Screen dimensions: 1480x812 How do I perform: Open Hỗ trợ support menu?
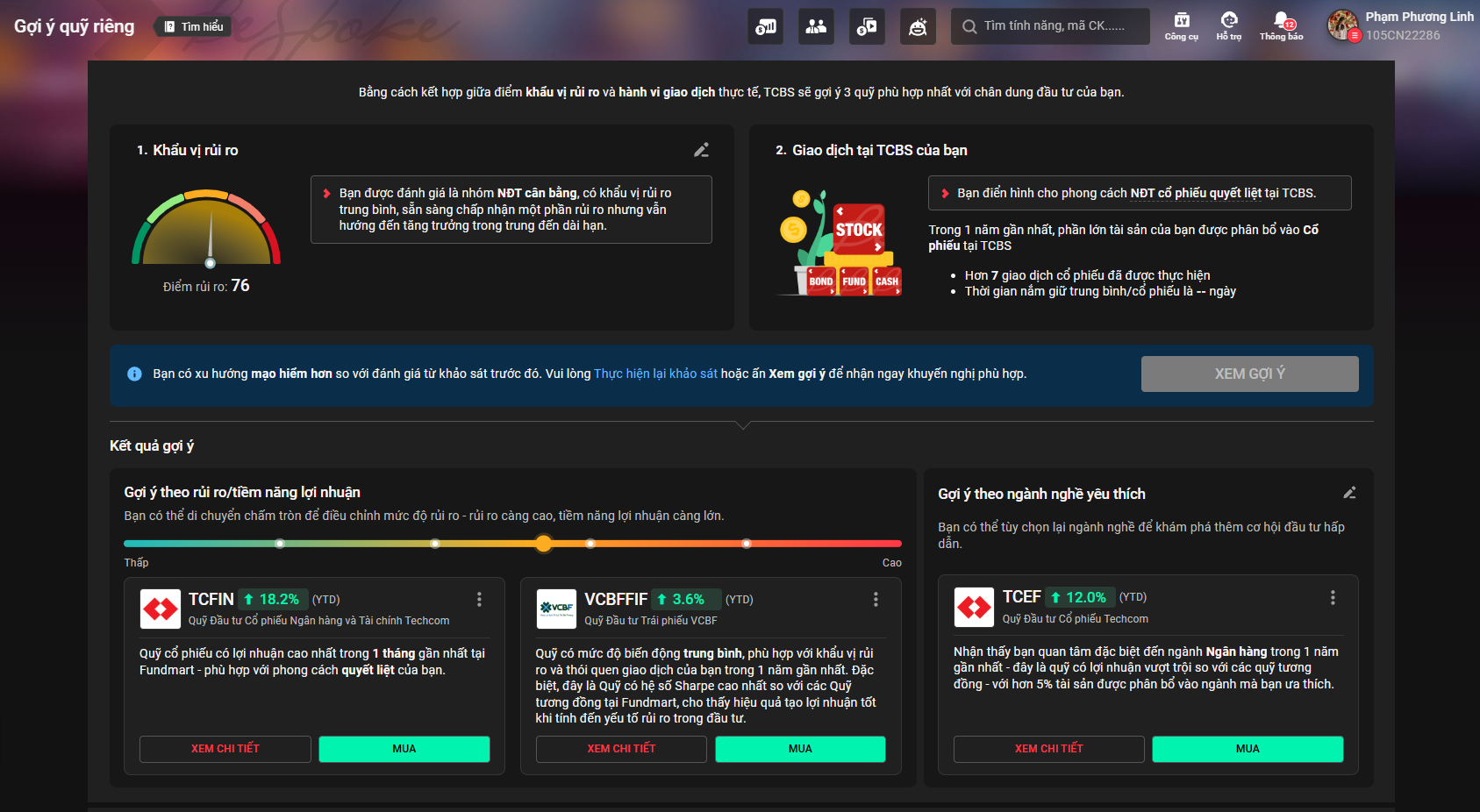point(1229,26)
